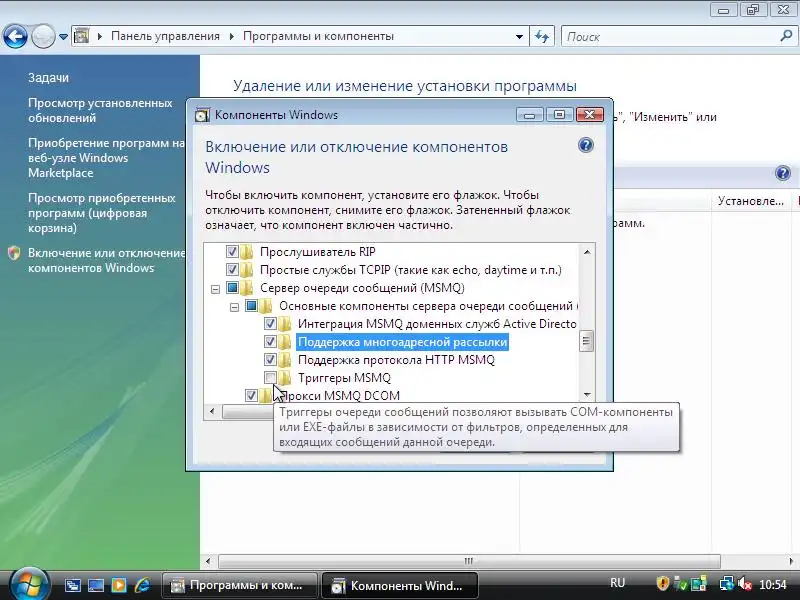Screen dimensions: 800x600
Task: Select 'Прослушиватель RIP' tree item text
Action: pyautogui.click(x=317, y=252)
